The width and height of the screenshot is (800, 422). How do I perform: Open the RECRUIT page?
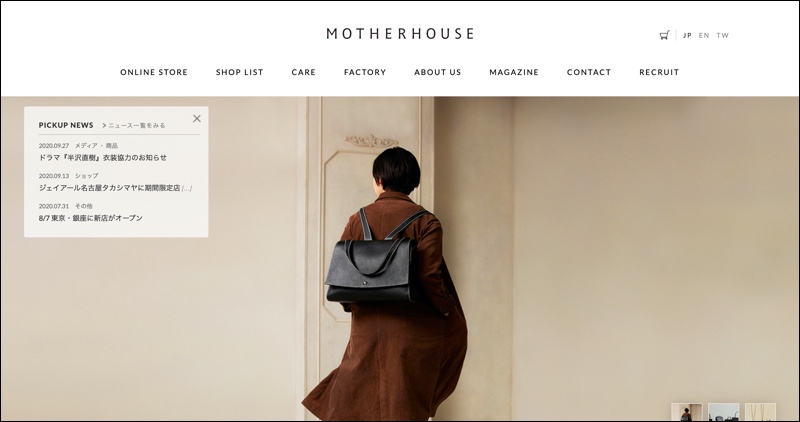(659, 72)
